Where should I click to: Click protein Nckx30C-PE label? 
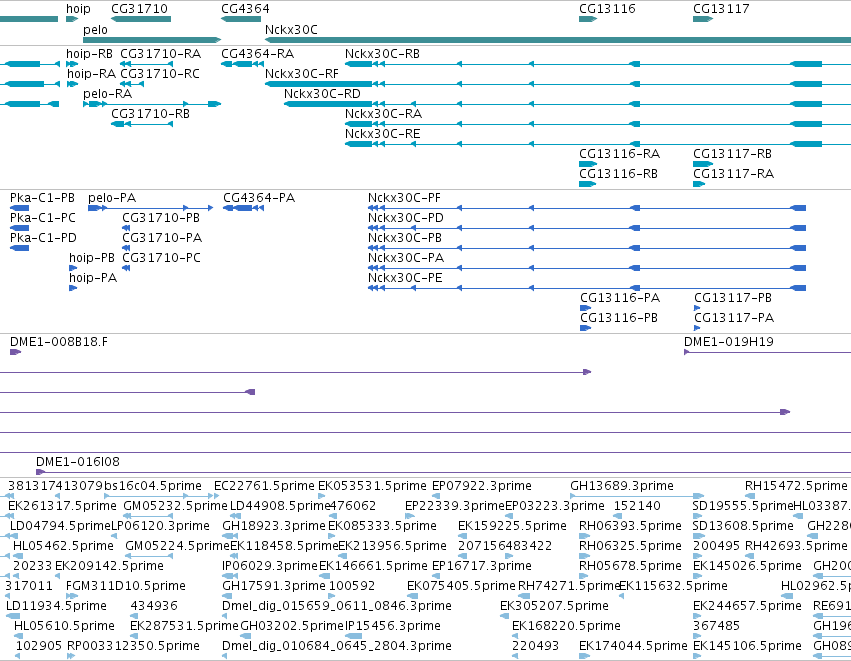tap(405, 278)
